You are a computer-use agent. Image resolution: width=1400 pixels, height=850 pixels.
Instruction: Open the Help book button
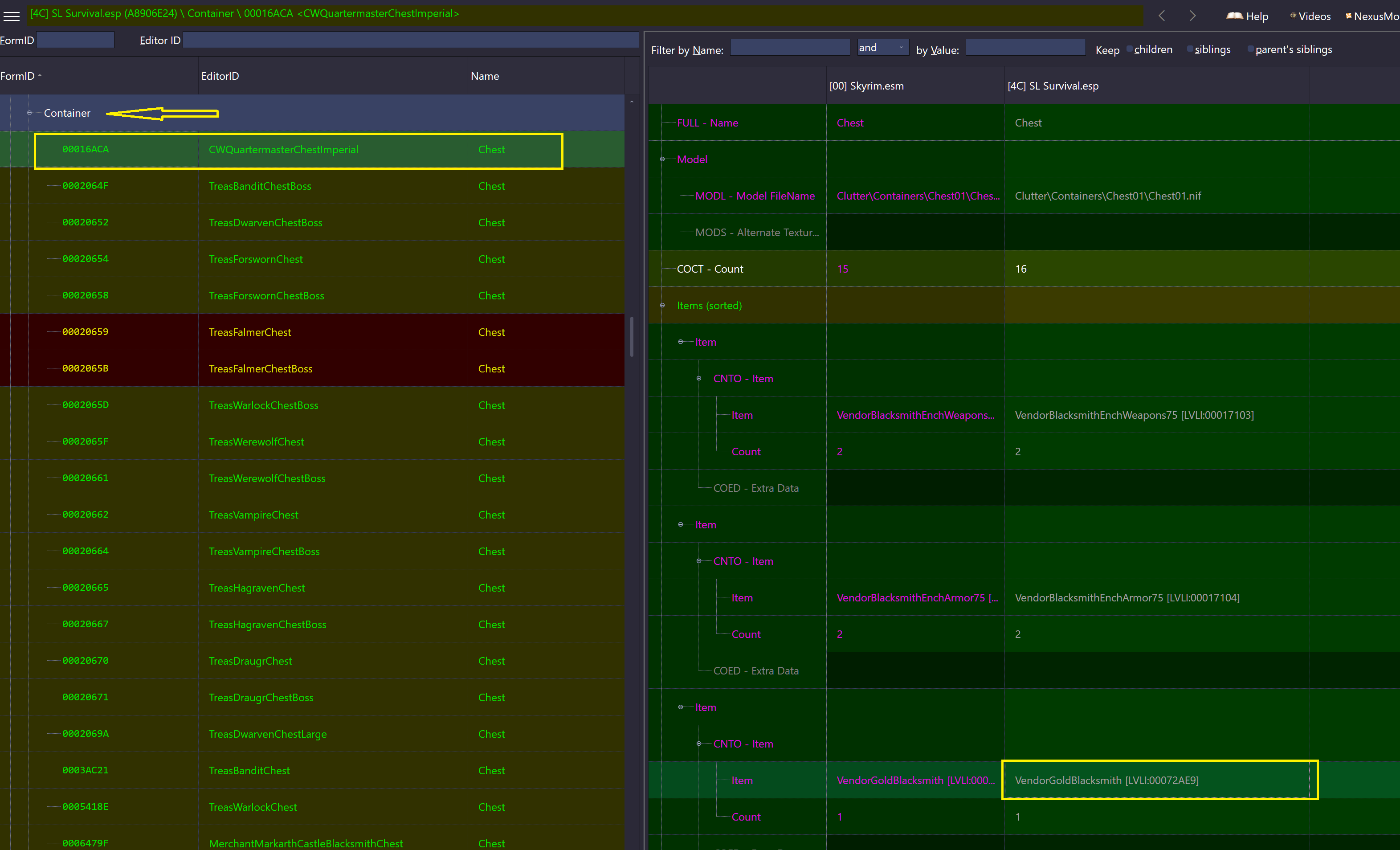1247,16
